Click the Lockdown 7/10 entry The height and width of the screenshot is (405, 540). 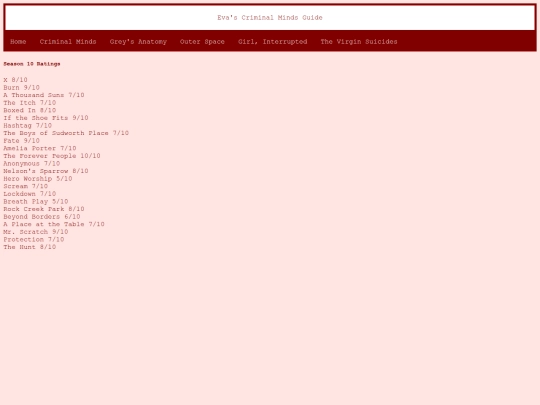[x=30, y=194]
